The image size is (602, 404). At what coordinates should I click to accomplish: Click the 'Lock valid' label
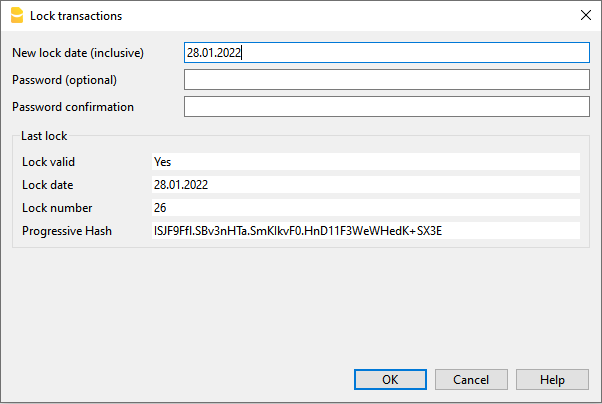click(48, 161)
